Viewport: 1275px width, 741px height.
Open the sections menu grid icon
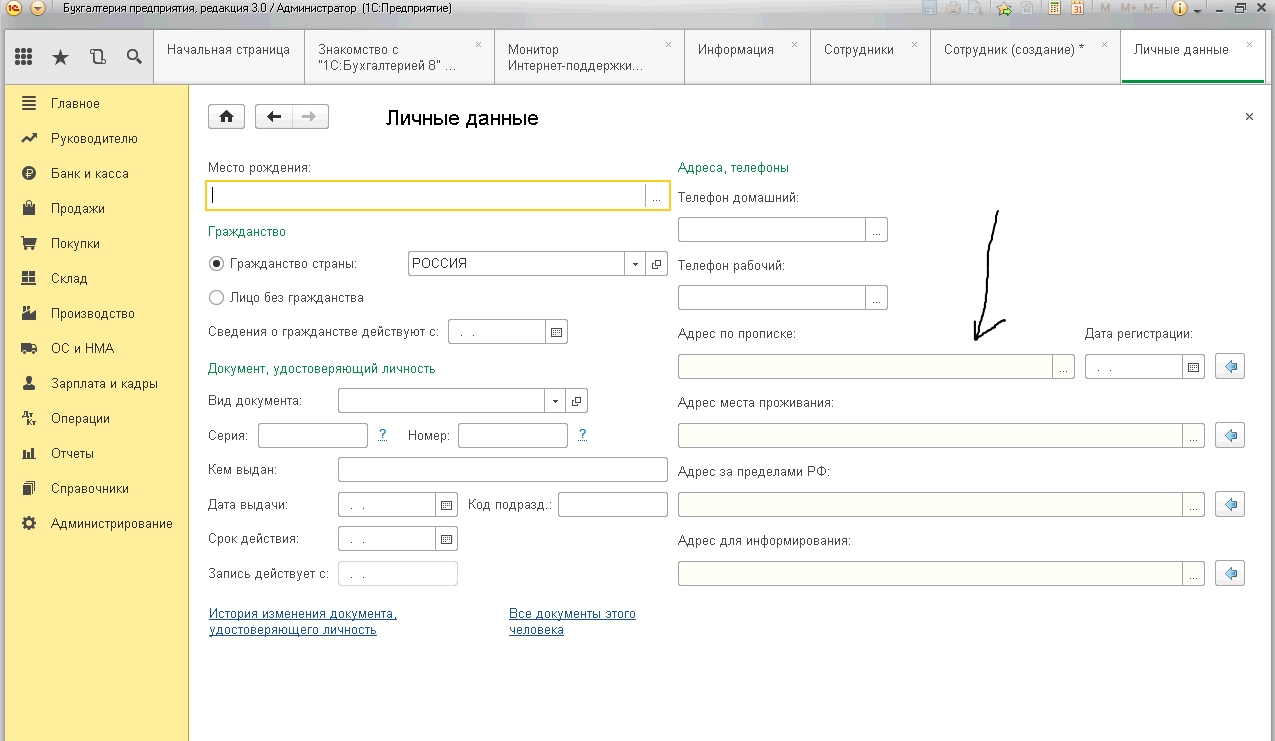click(x=24, y=57)
